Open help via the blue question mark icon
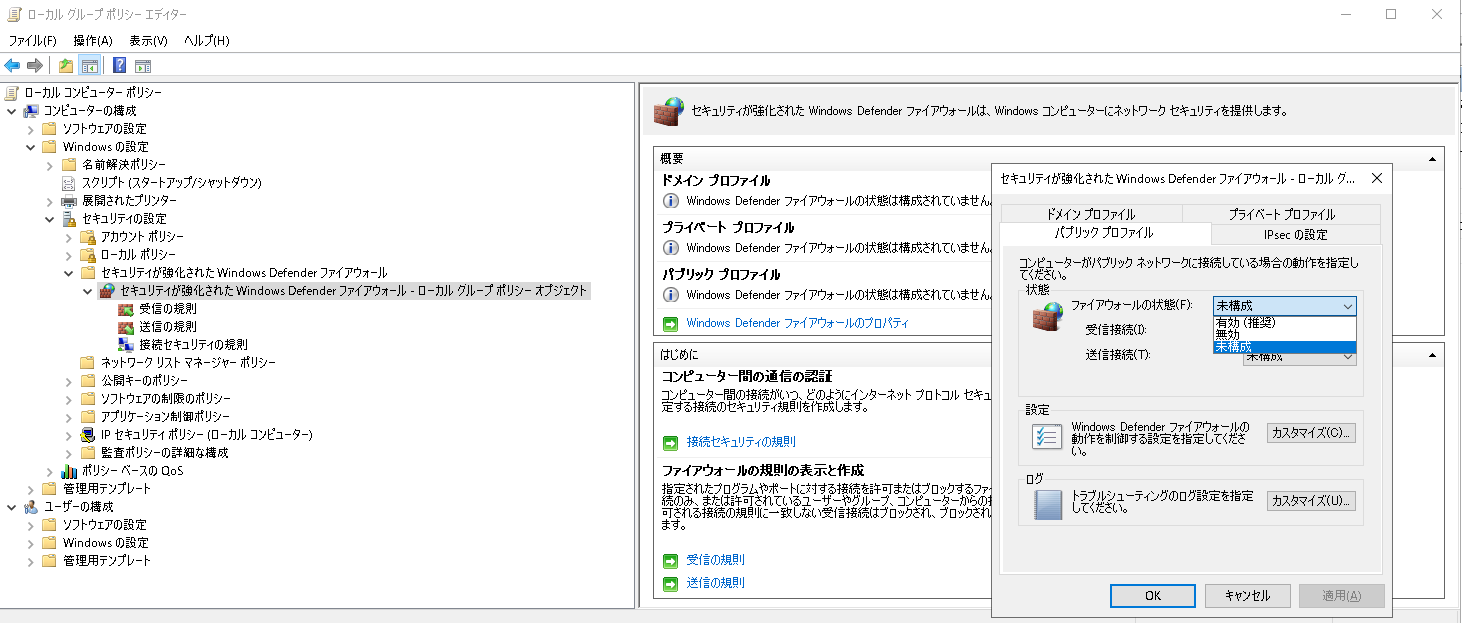Viewport: 1462px width, 623px height. [118, 64]
